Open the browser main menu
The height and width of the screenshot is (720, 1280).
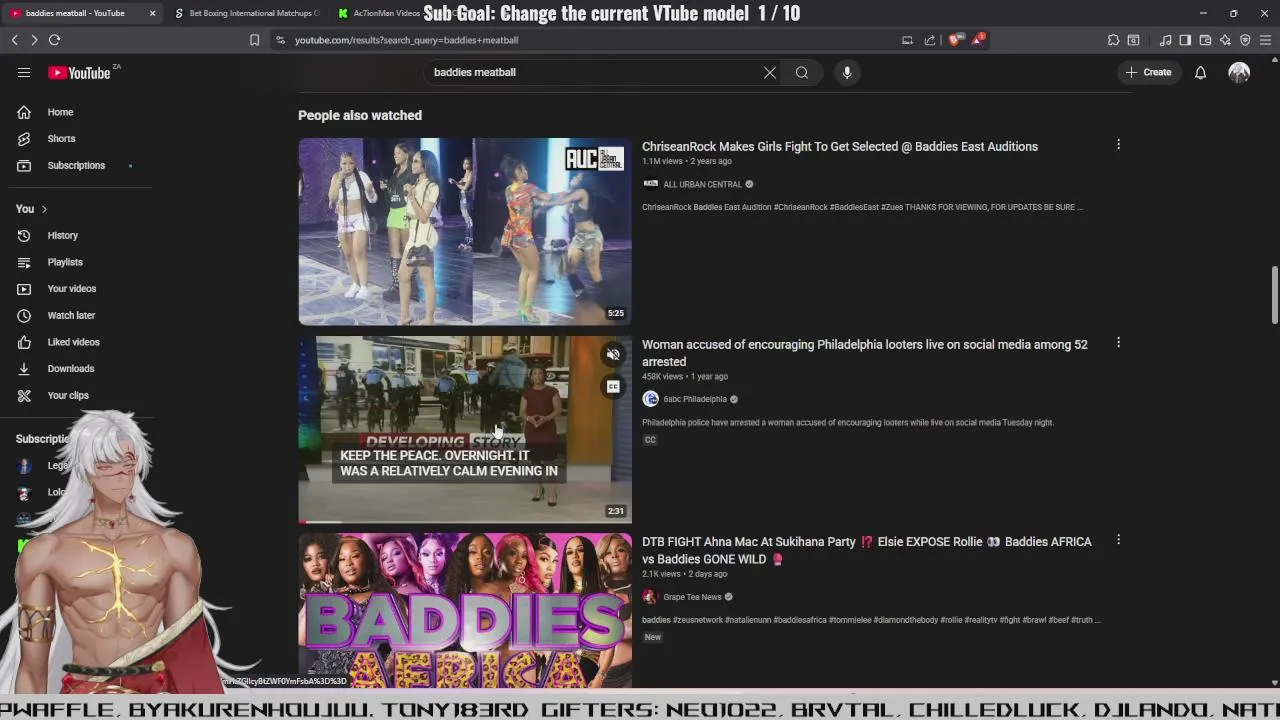[x=1265, y=40]
